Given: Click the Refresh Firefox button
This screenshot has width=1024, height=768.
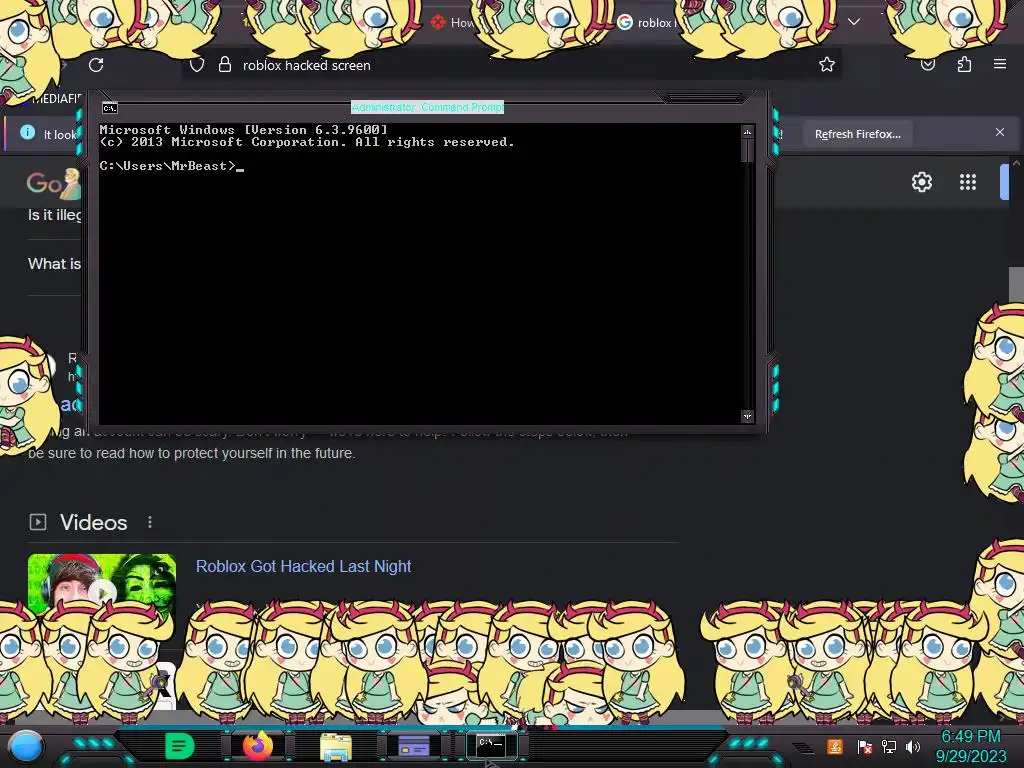Looking at the screenshot, I should coord(857,134).
